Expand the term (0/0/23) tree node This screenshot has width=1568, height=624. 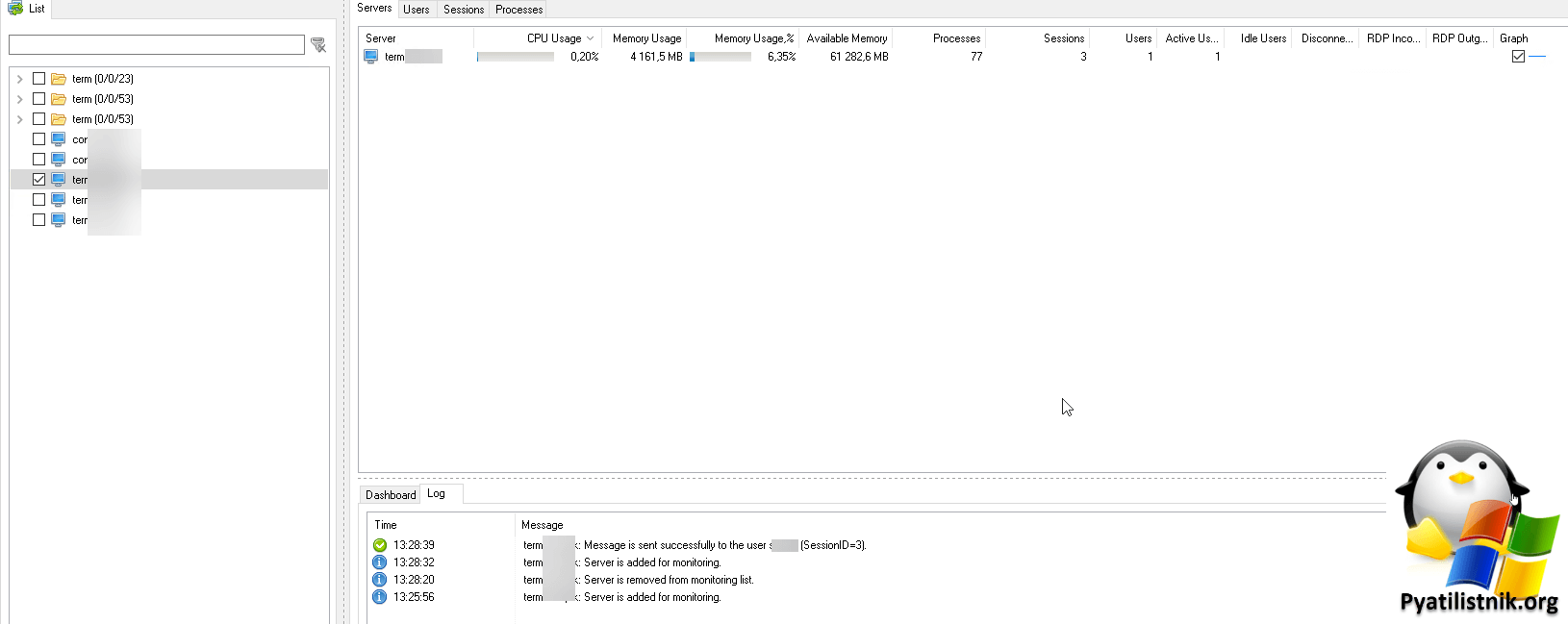click(x=20, y=79)
